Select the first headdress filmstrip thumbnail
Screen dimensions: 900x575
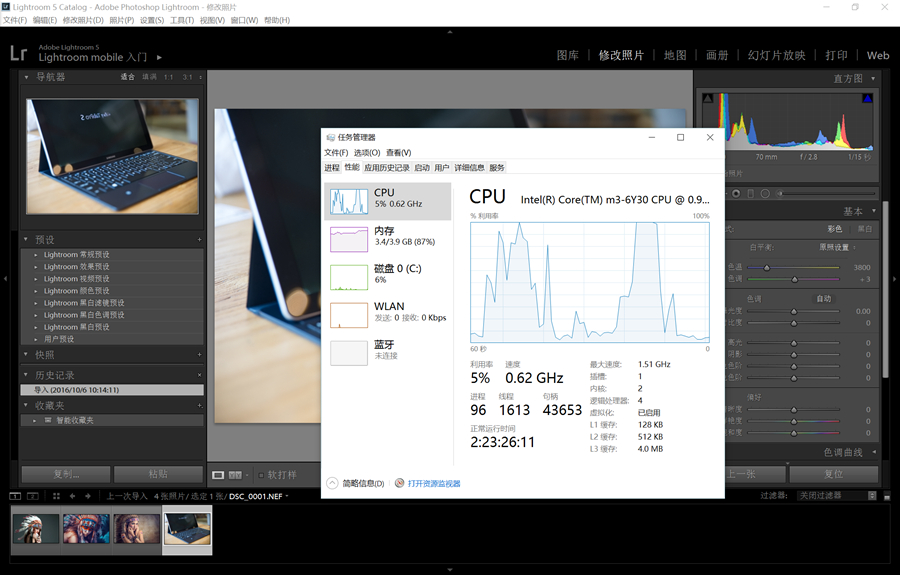36,529
